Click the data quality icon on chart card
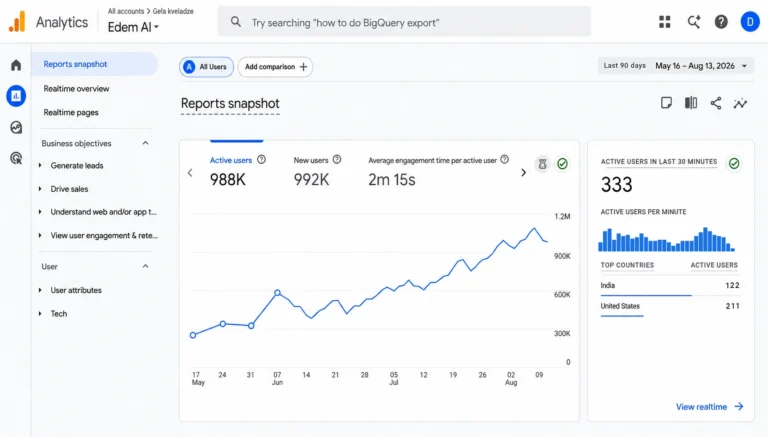Image resolution: width=768 pixels, height=437 pixels. point(542,164)
